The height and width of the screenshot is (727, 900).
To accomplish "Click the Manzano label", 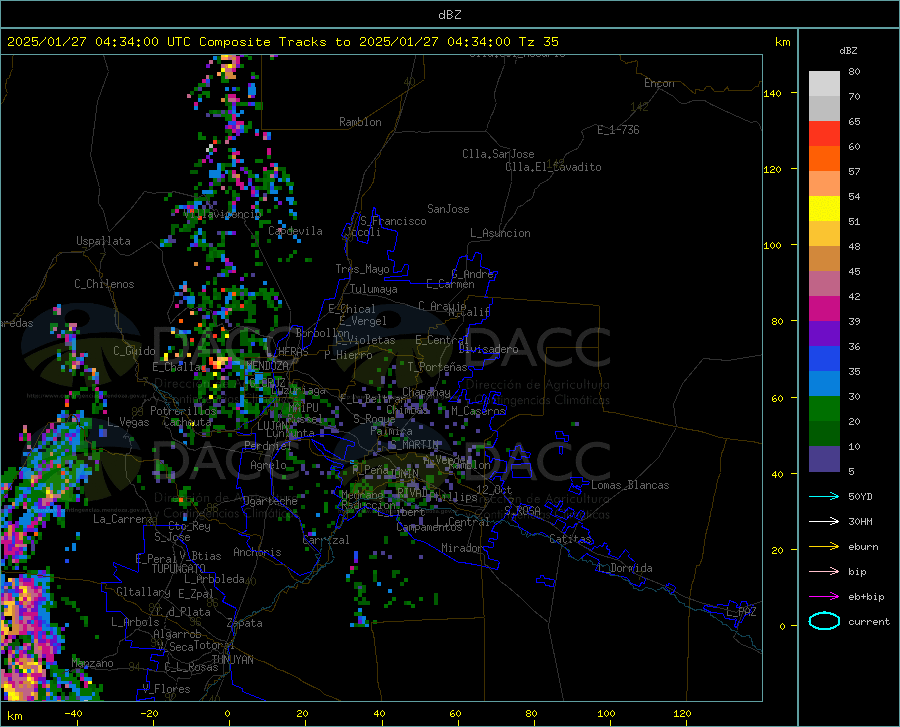I will coord(92,663).
